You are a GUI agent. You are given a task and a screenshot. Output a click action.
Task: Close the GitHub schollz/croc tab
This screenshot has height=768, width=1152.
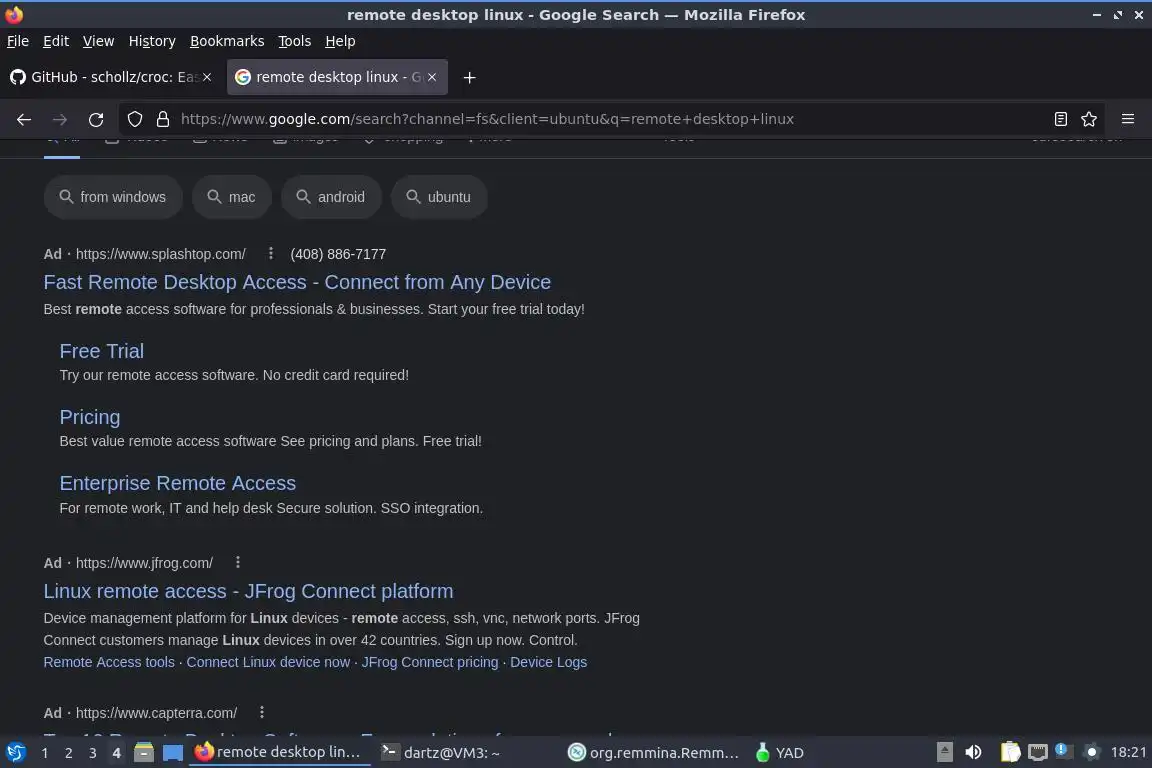tap(207, 77)
